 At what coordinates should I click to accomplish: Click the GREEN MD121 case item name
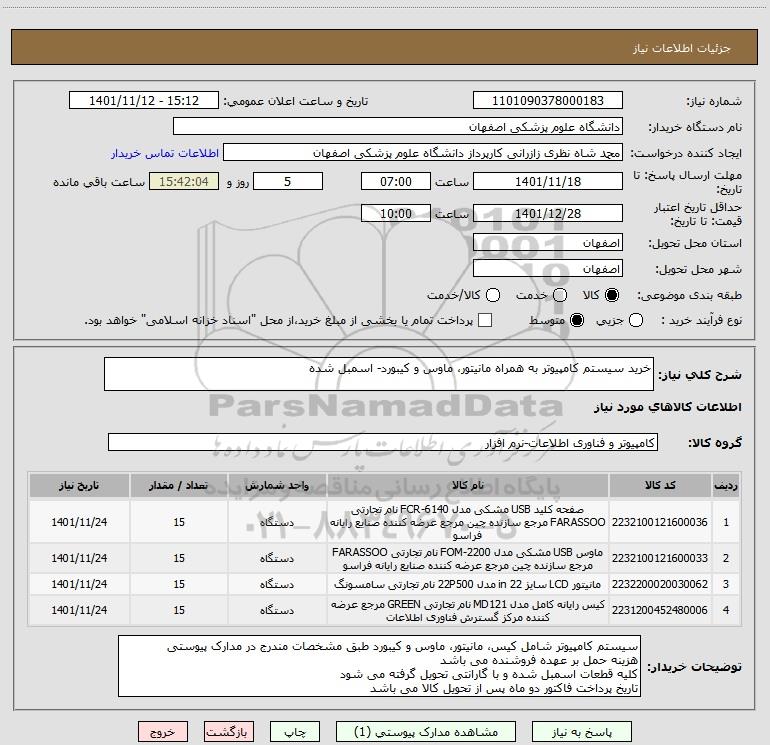point(468,610)
